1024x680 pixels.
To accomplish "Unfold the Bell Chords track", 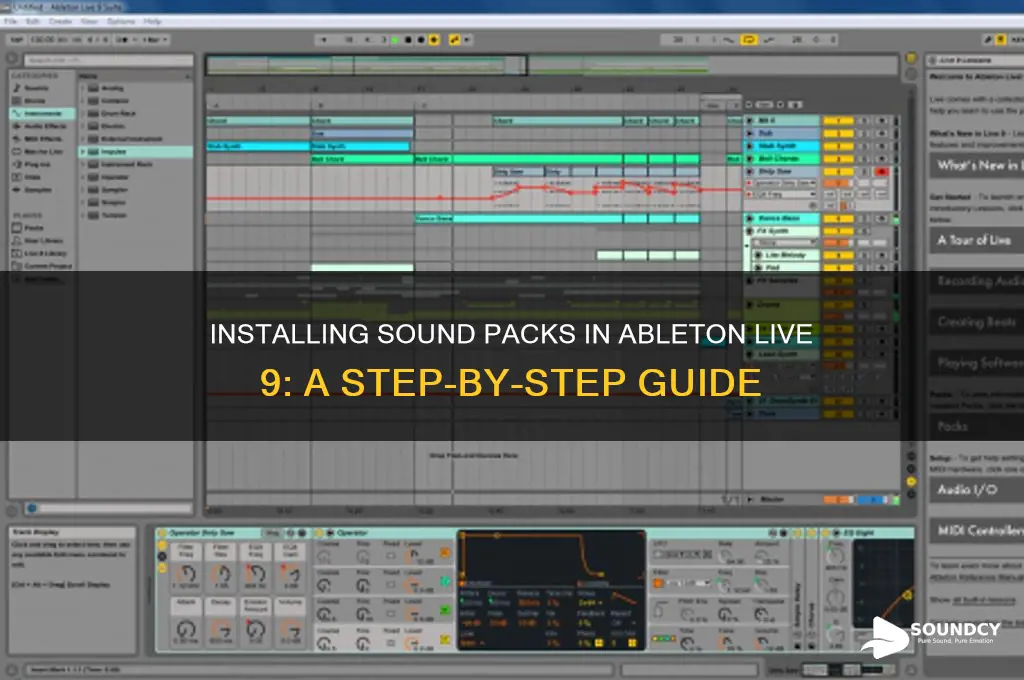I will [750, 159].
